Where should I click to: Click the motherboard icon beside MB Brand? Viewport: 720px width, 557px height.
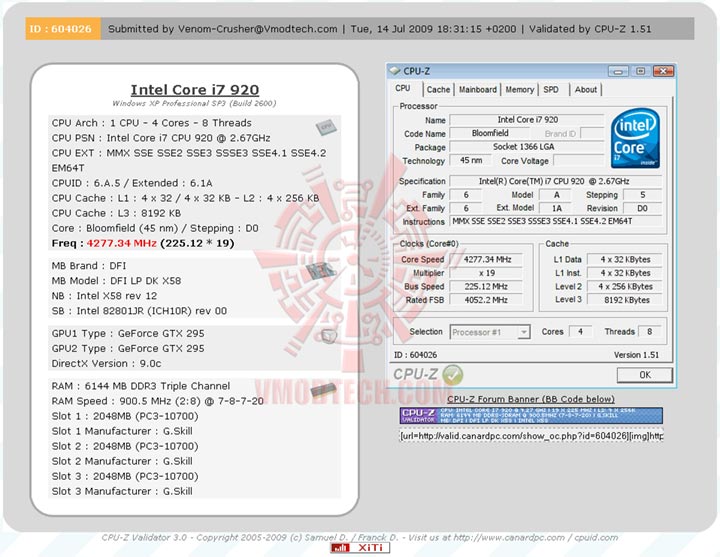coord(320,271)
